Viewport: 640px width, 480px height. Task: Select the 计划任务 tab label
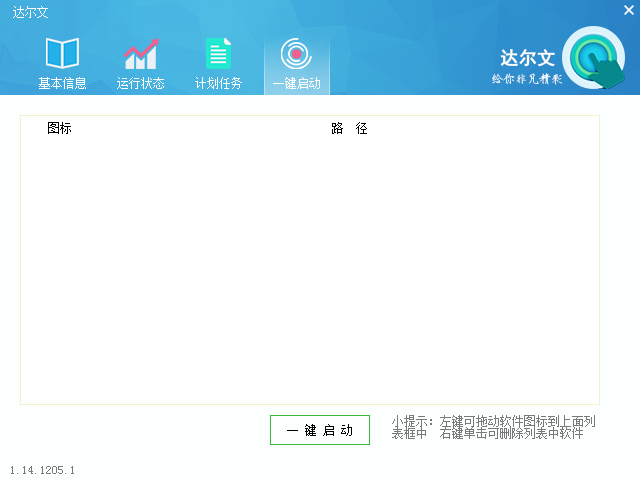pos(218,83)
